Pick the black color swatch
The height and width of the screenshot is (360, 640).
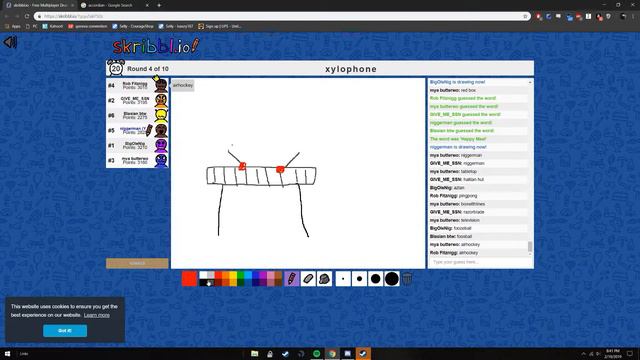pyautogui.click(x=203, y=282)
